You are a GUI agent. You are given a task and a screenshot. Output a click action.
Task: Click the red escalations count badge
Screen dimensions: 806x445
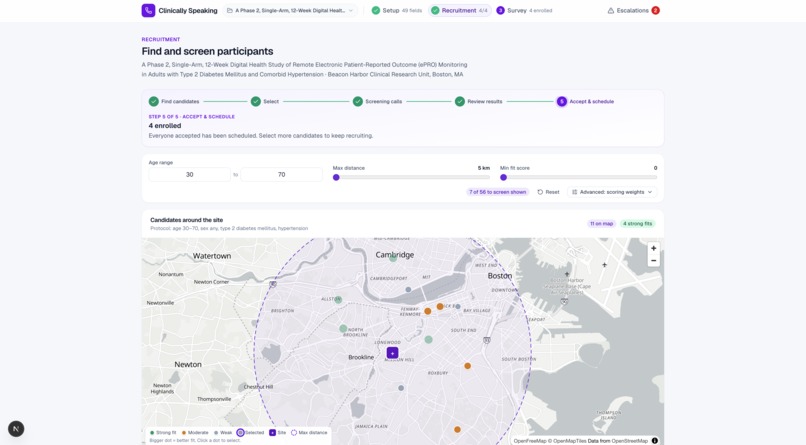pyautogui.click(x=655, y=10)
